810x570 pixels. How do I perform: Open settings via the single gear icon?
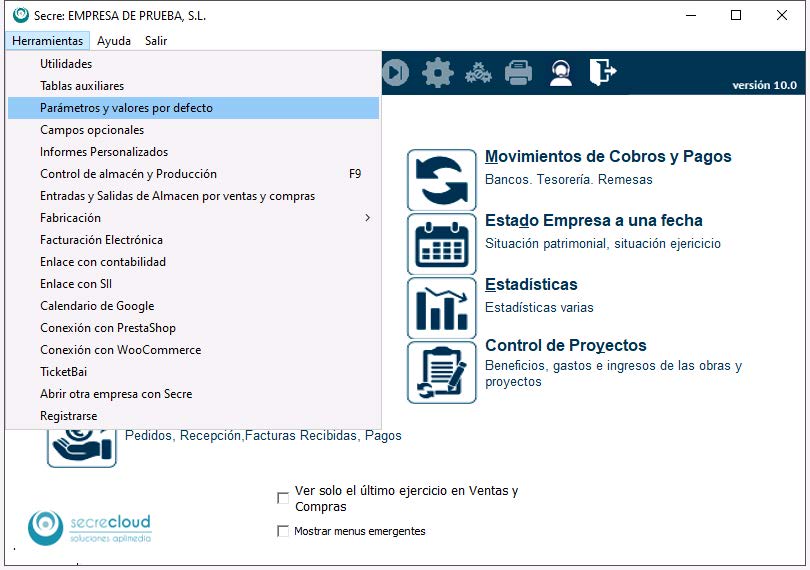(x=437, y=73)
